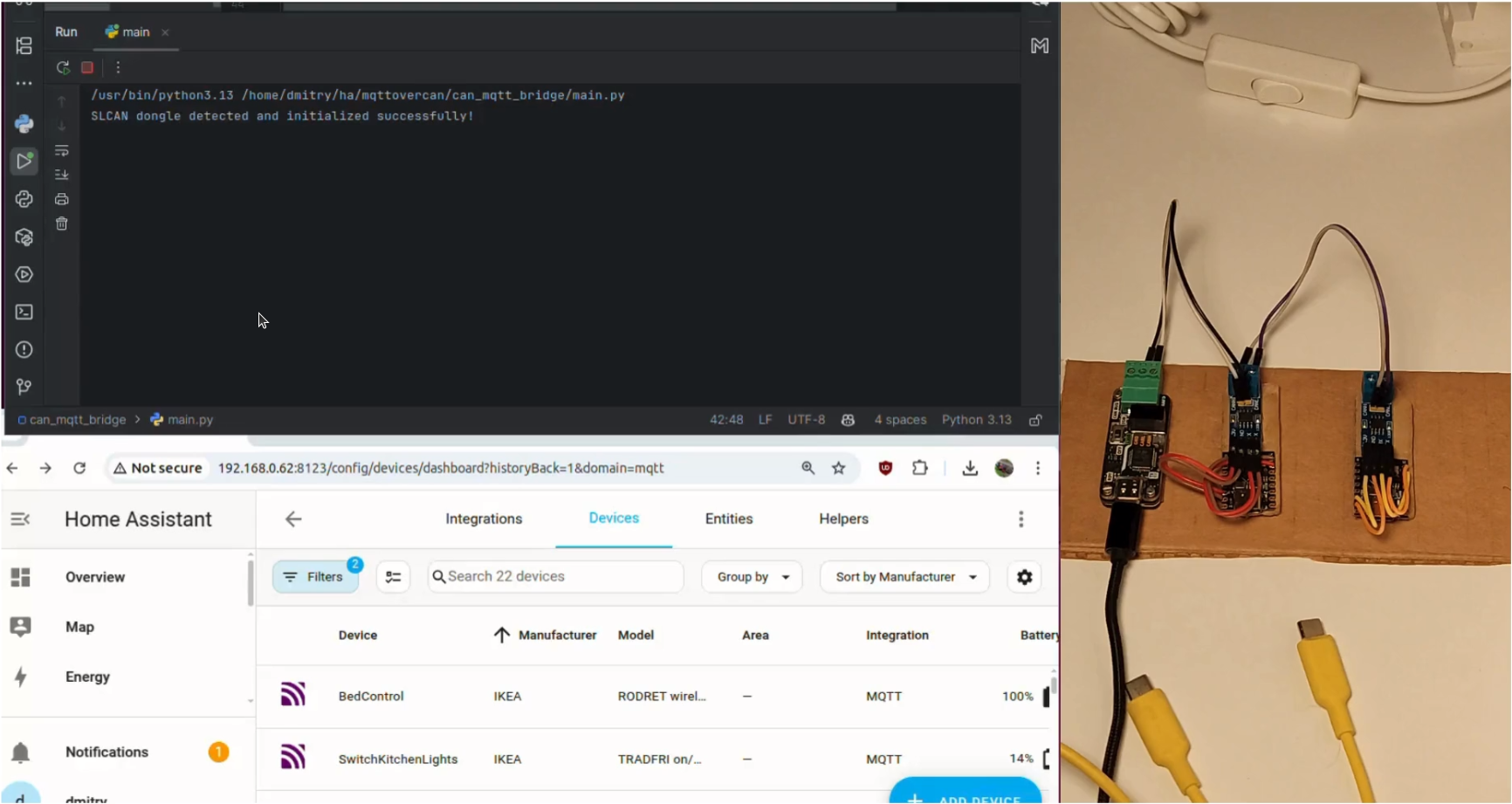Switch to the Devices tab
Viewport: 1512px width, 804px height.
[x=614, y=519]
